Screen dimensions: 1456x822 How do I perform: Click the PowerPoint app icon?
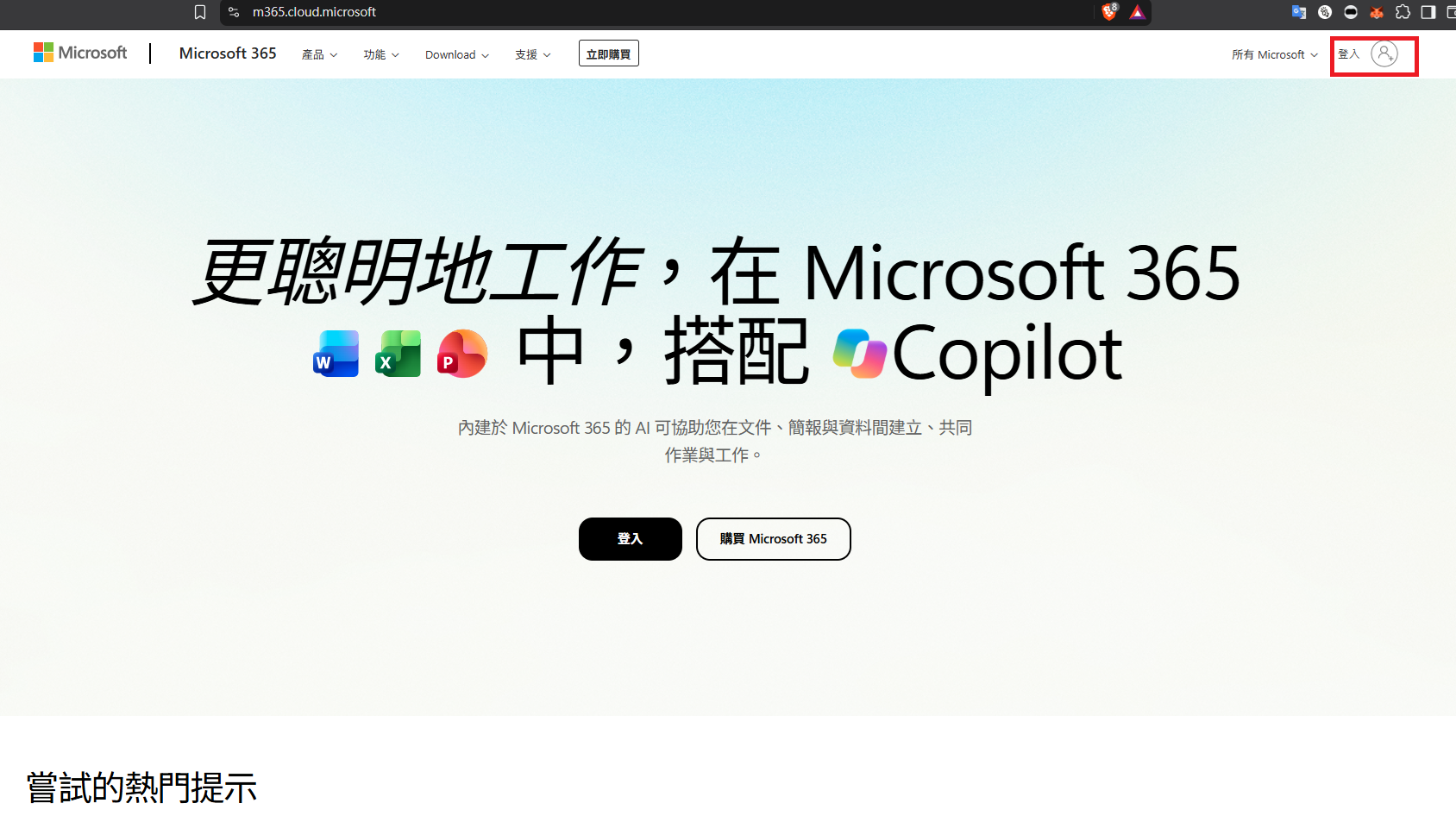click(461, 354)
